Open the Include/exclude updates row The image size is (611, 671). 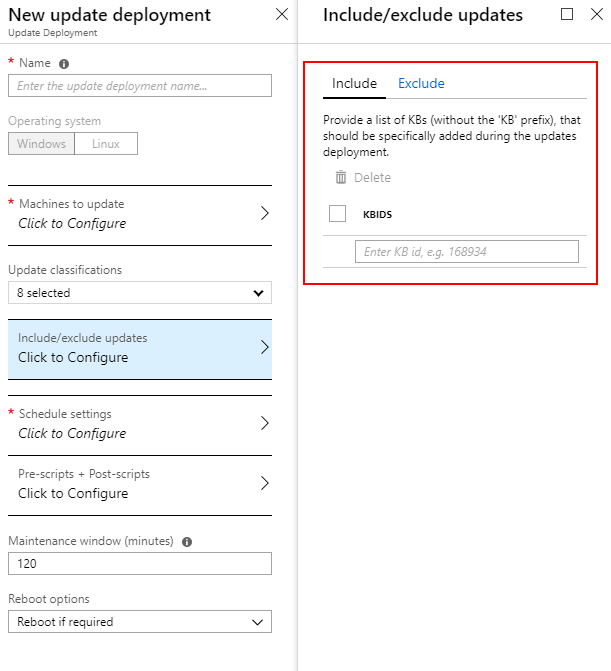(140, 349)
